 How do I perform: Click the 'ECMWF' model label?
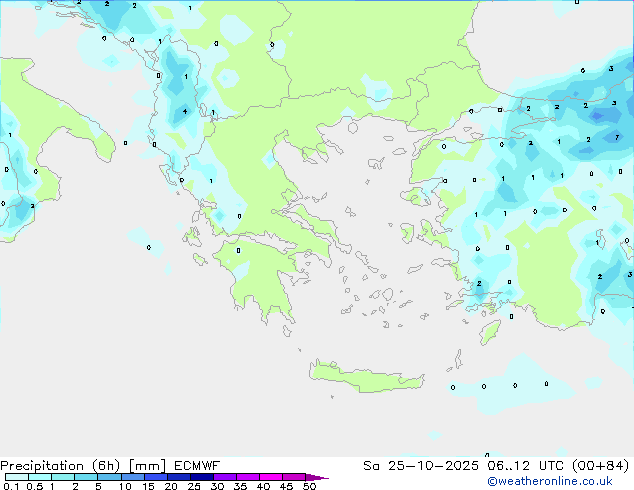click(x=197, y=466)
